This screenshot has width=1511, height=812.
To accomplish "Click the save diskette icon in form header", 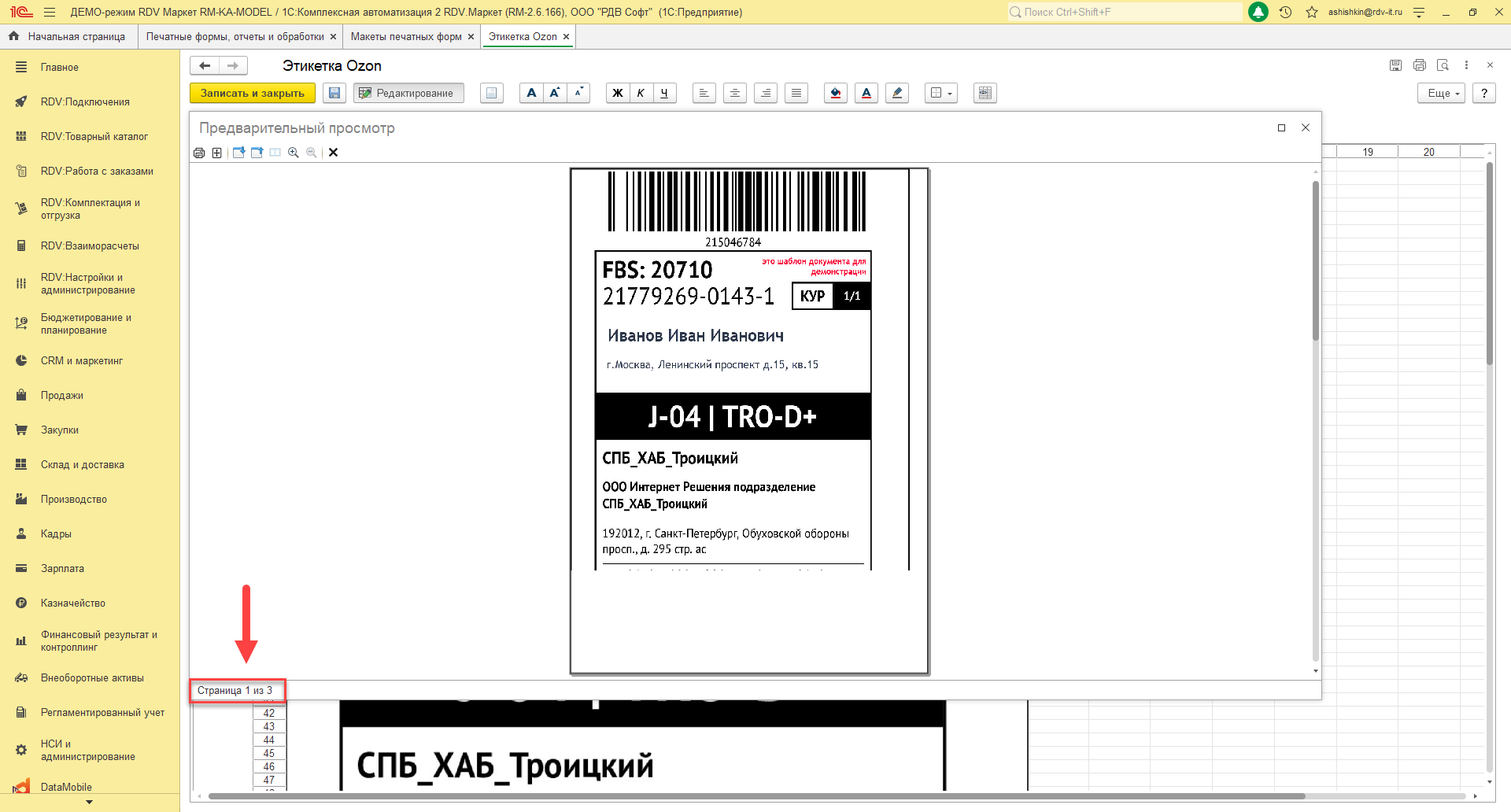I will (x=1396, y=65).
